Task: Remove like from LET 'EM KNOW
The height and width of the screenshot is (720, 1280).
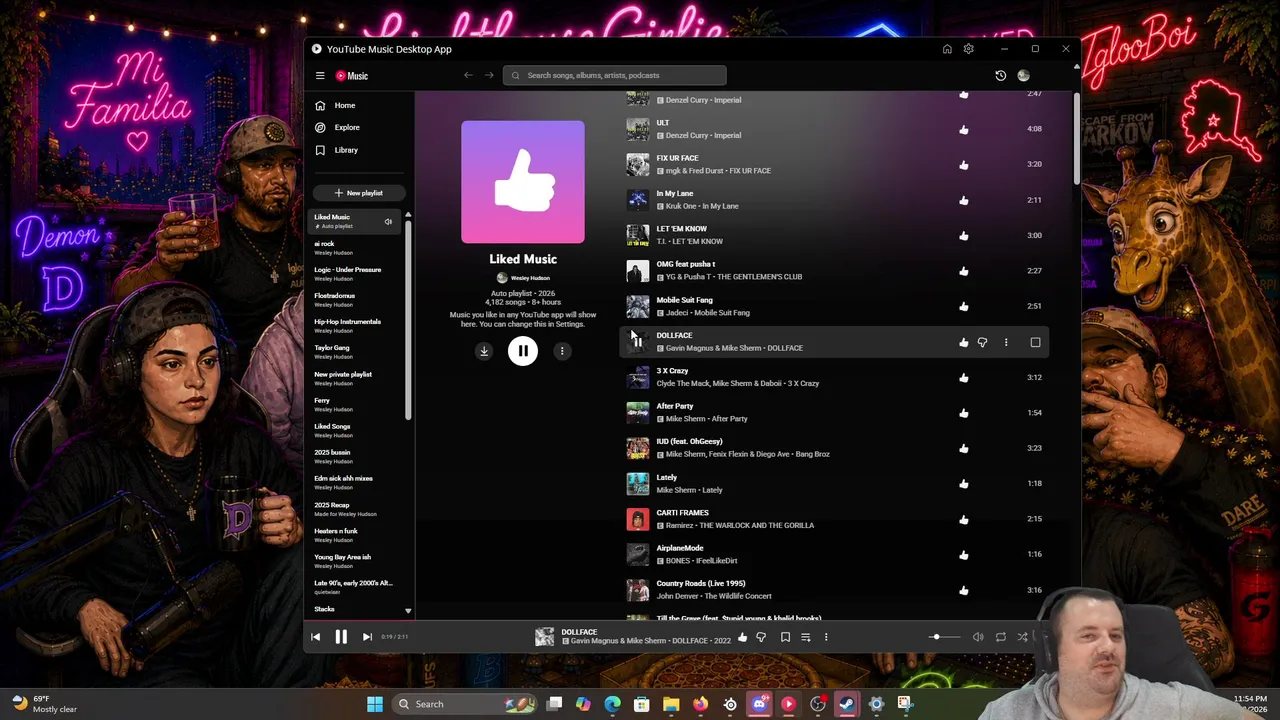Action: 964,235
